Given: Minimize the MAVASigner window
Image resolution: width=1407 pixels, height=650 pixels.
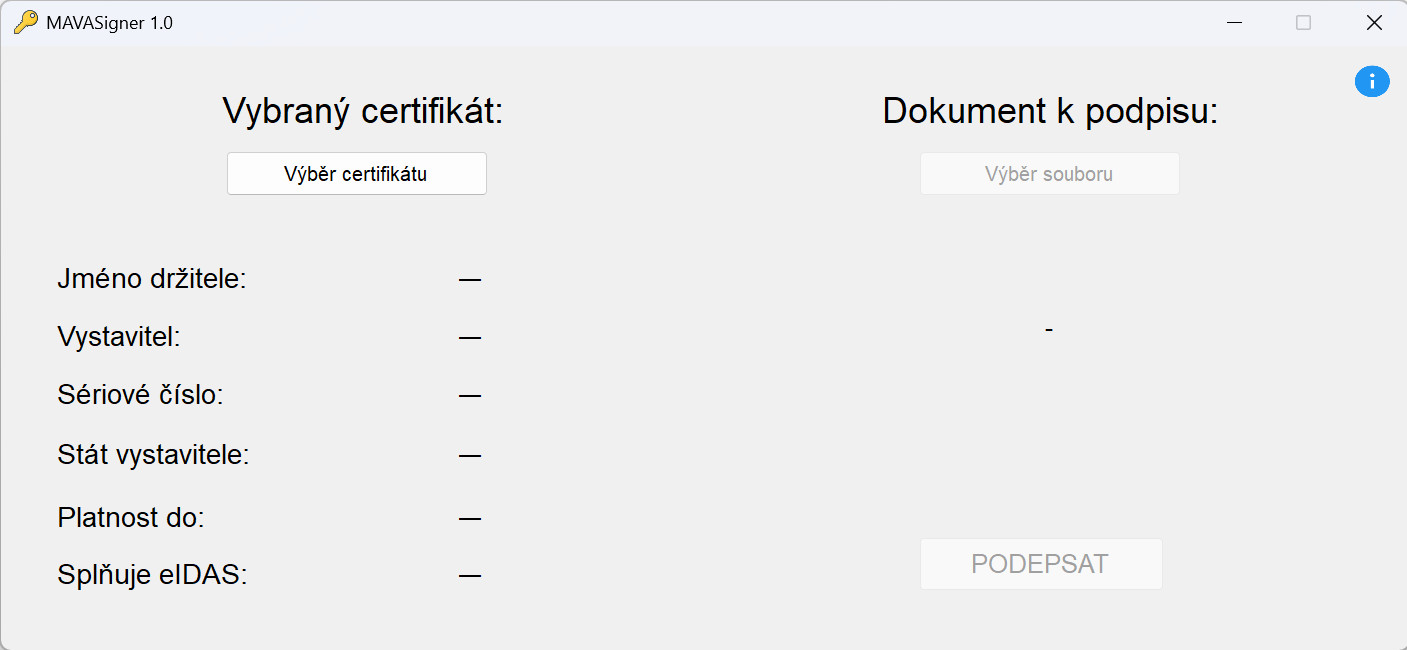Looking at the screenshot, I should point(1235,22).
